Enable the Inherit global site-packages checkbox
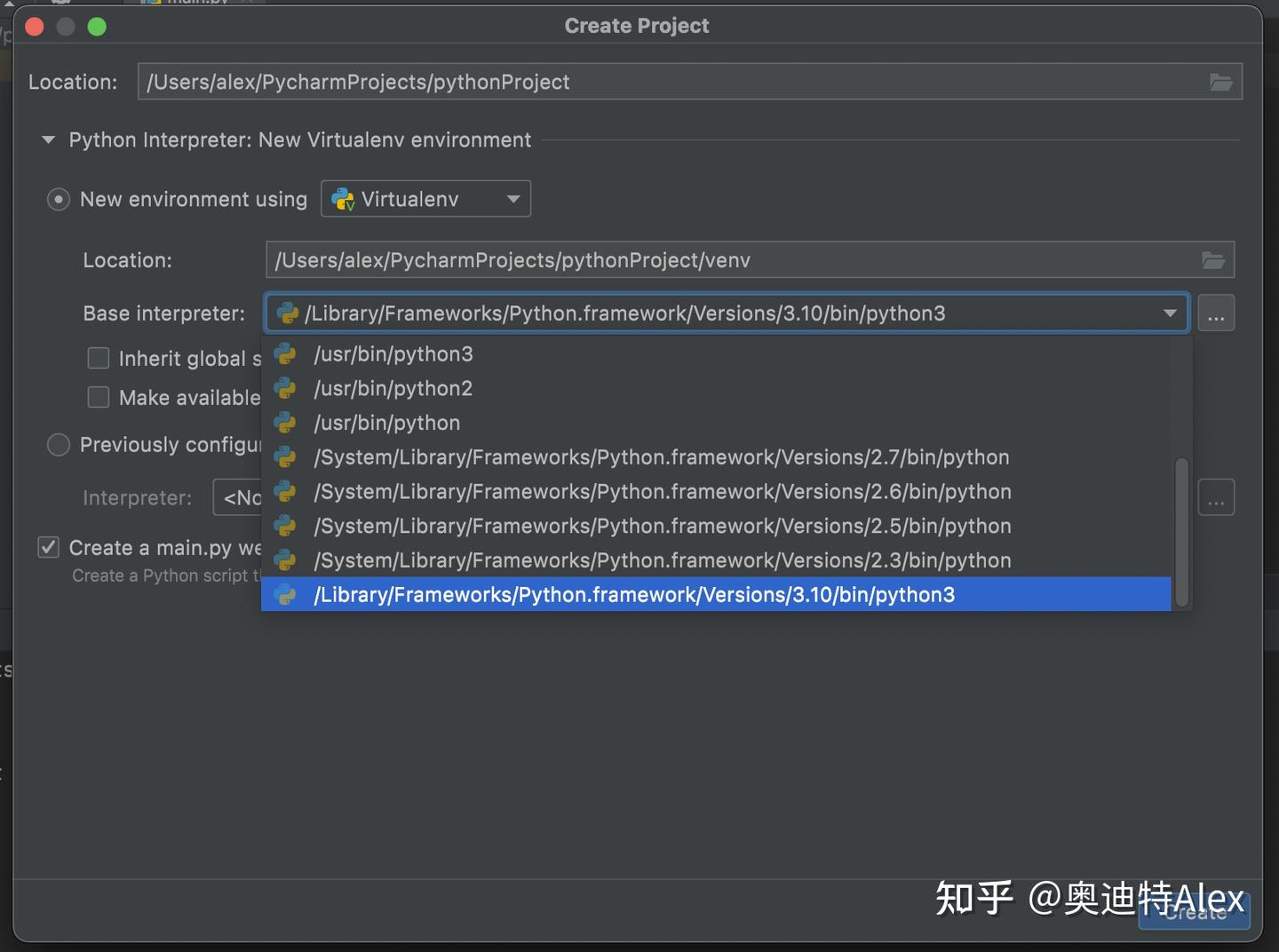The image size is (1279, 952). tap(98, 358)
